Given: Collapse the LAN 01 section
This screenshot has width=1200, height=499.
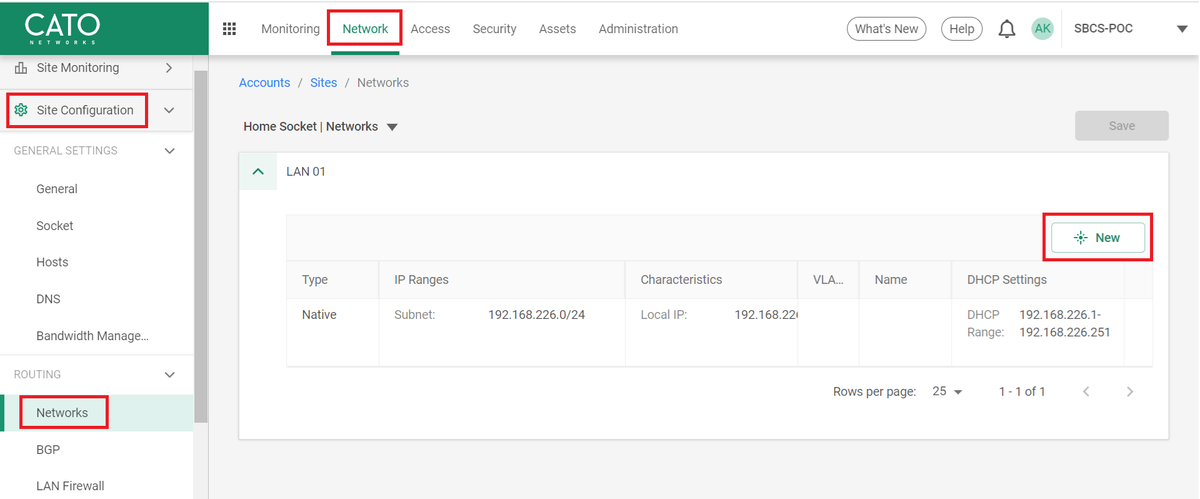Looking at the screenshot, I should coord(258,172).
